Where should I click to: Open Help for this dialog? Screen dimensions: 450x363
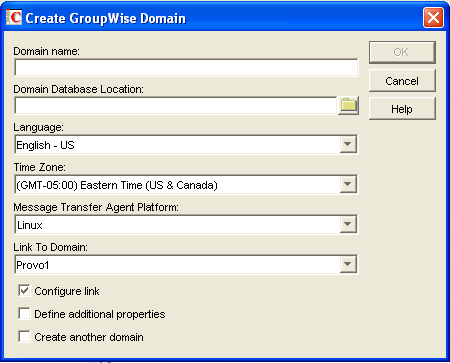402,109
